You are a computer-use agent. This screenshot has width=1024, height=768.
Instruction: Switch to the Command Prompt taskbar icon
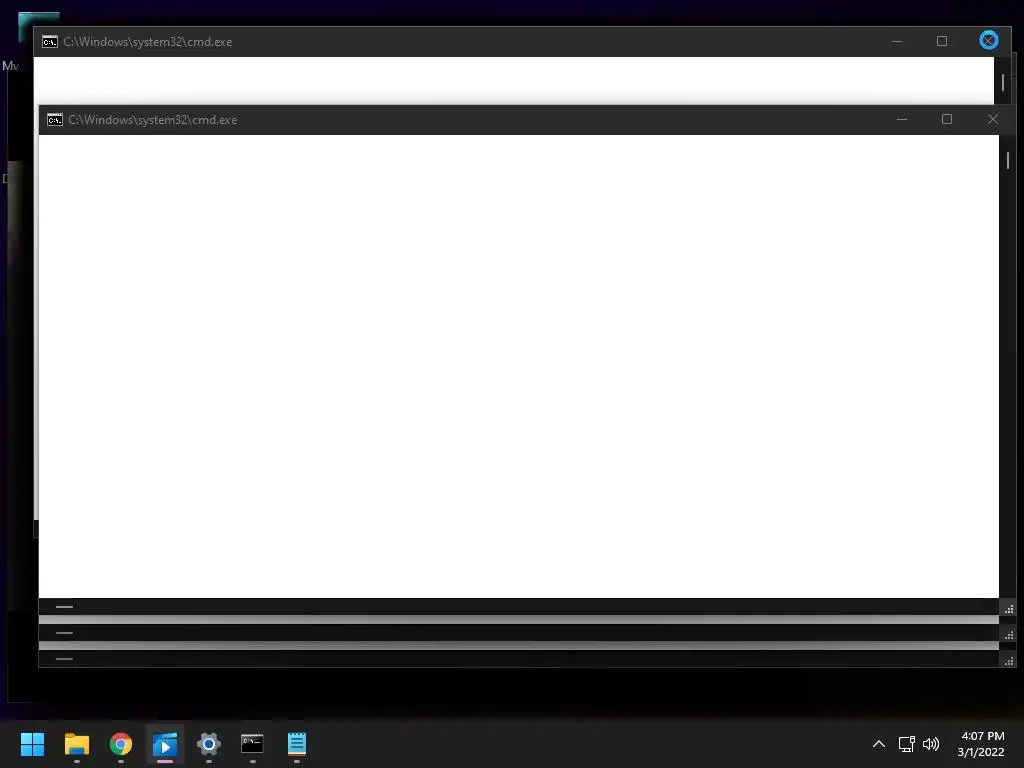pos(253,744)
